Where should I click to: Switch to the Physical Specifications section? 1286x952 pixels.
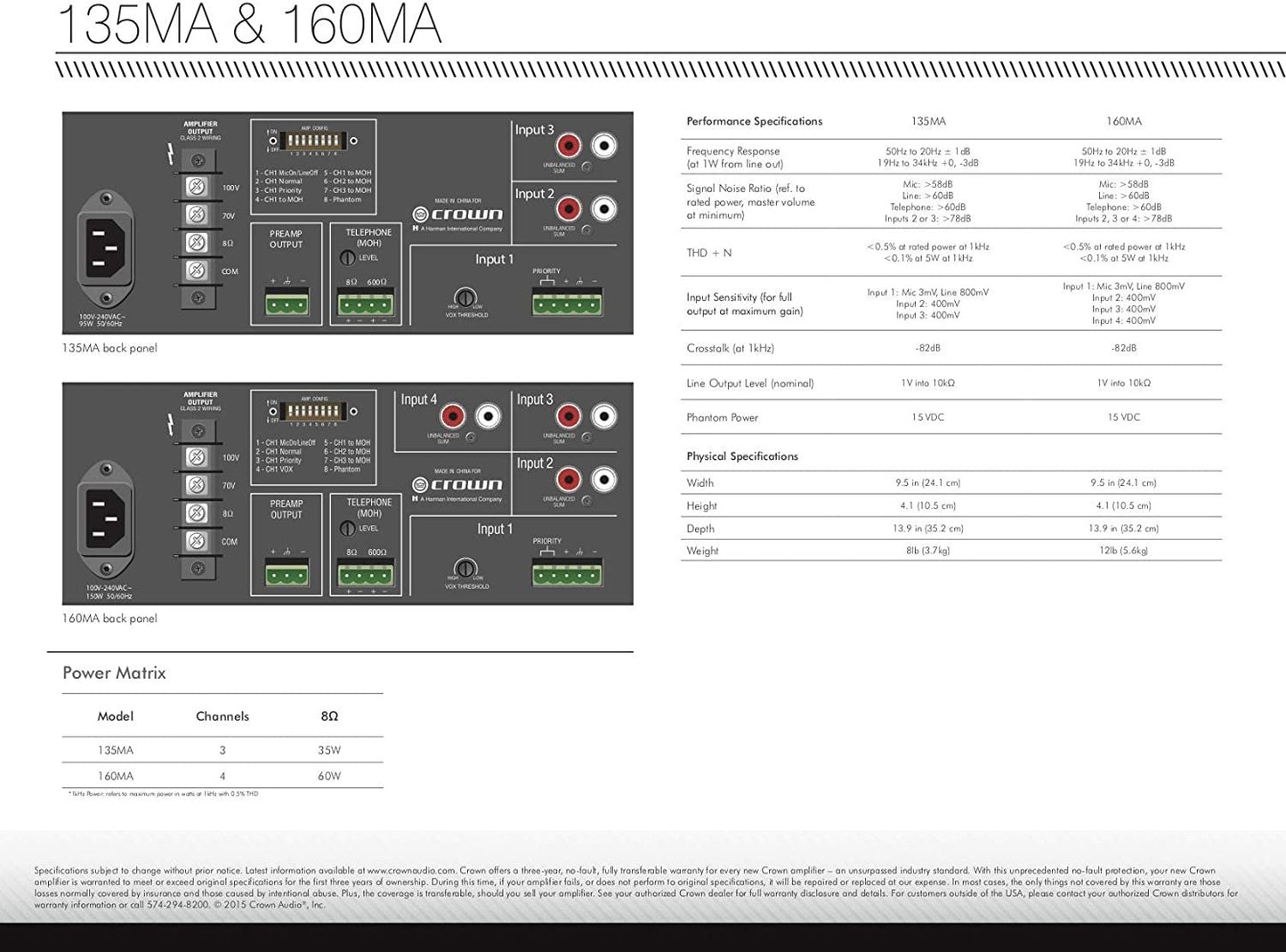pyautogui.click(x=741, y=456)
